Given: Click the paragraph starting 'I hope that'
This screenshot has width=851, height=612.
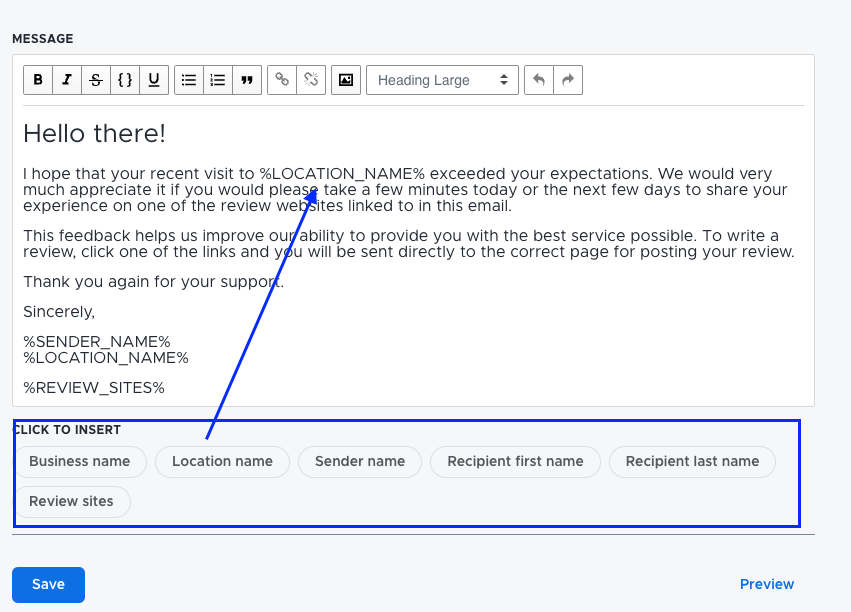Looking at the screenshot, I should [405, 190].
